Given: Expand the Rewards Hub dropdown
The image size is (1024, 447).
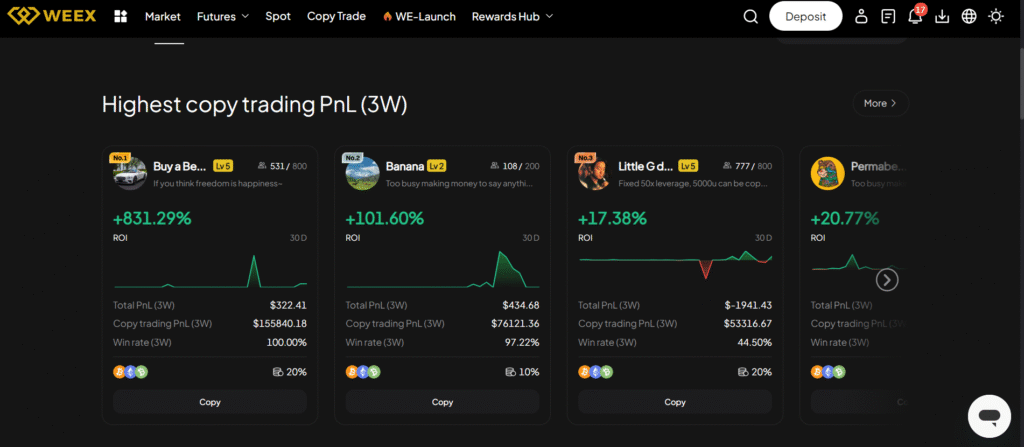Looking at the screenshot, I should point(512,16).
